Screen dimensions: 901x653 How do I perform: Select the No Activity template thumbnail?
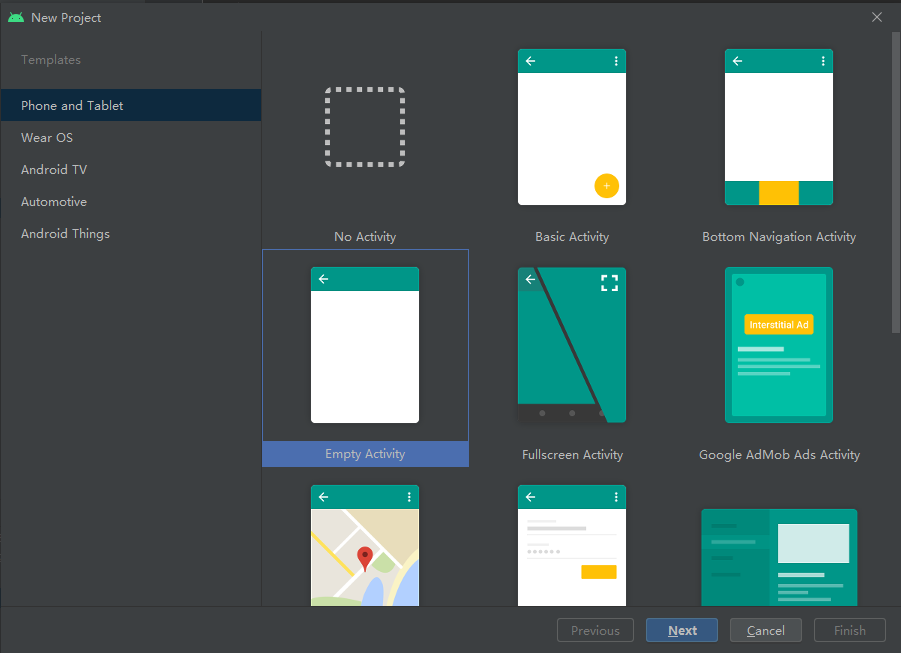[365, 127]
